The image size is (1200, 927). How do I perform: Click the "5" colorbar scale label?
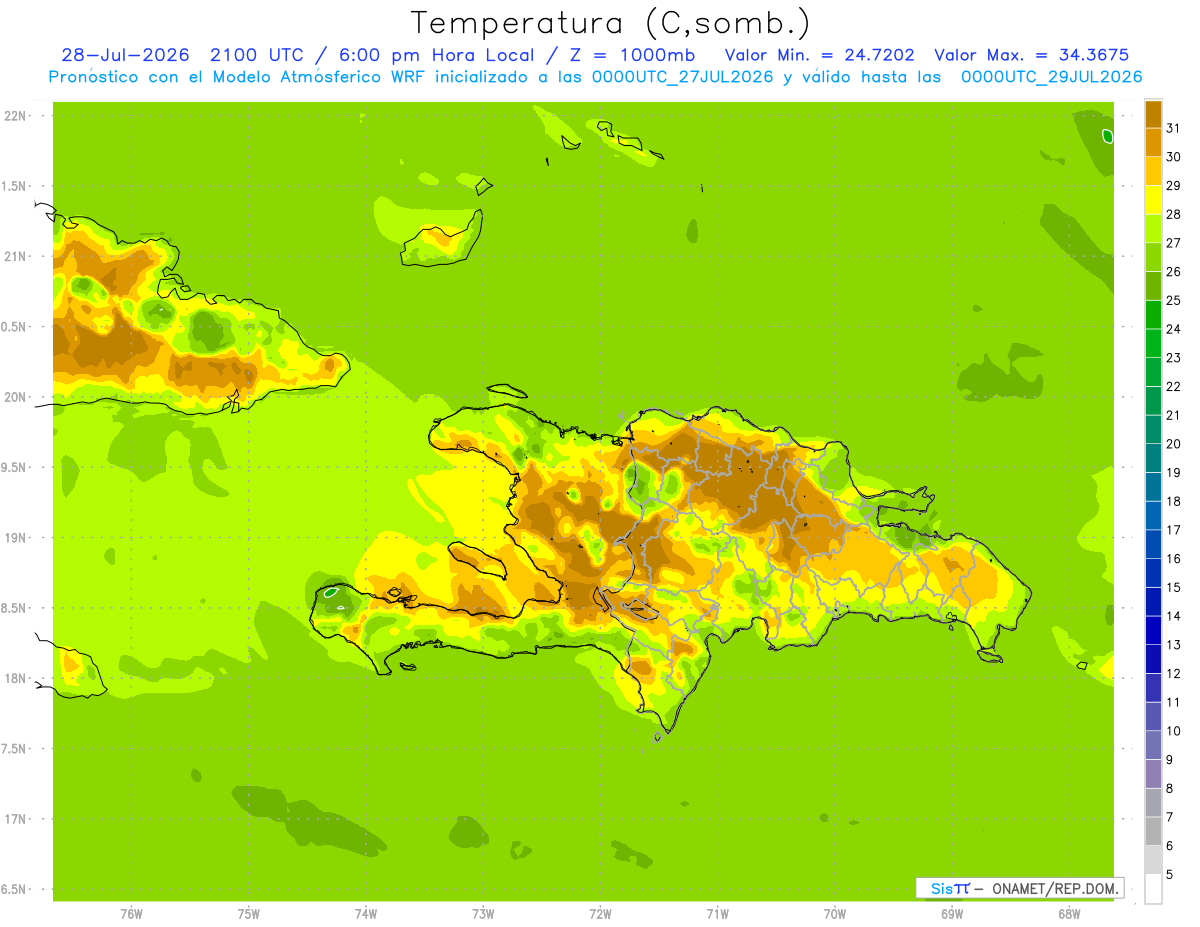1171,875
